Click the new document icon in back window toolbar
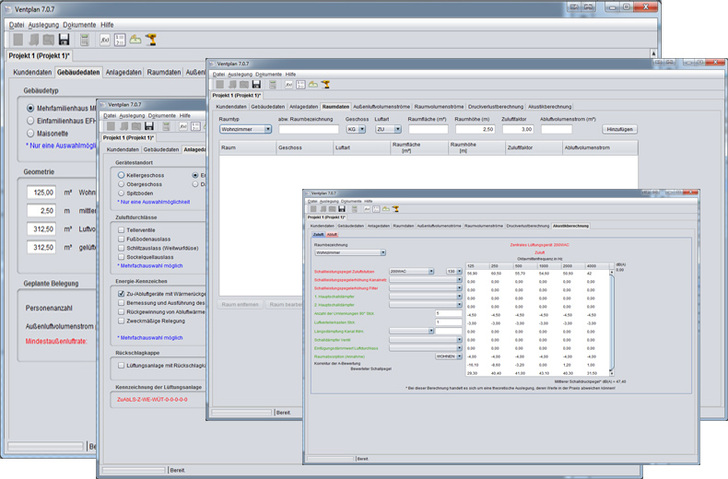 (x=18, y=39)
